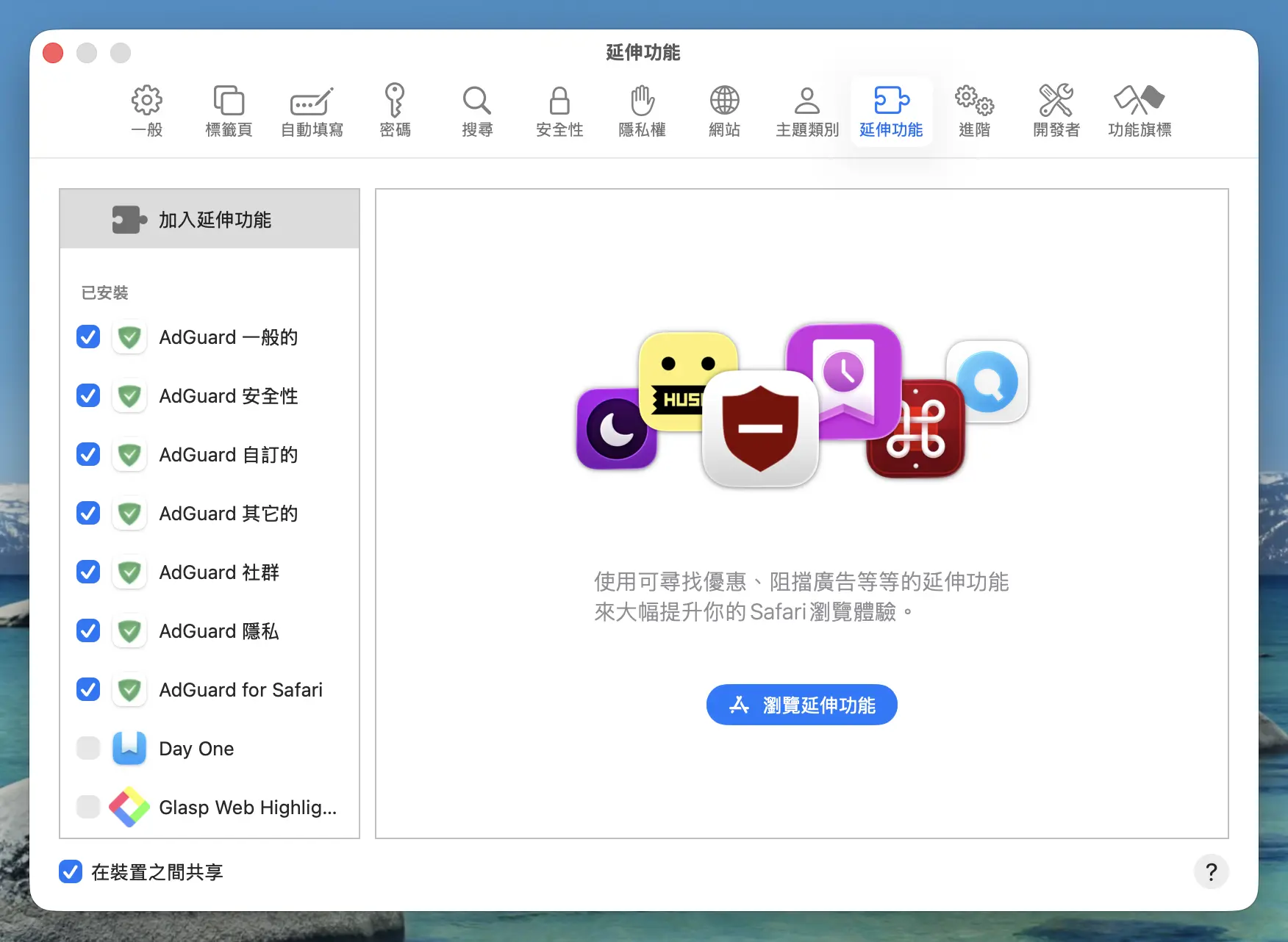The image size is (1288, 942).
Task: Disable the AdGuard 隱私 checkbox
Action: [88, 631]
